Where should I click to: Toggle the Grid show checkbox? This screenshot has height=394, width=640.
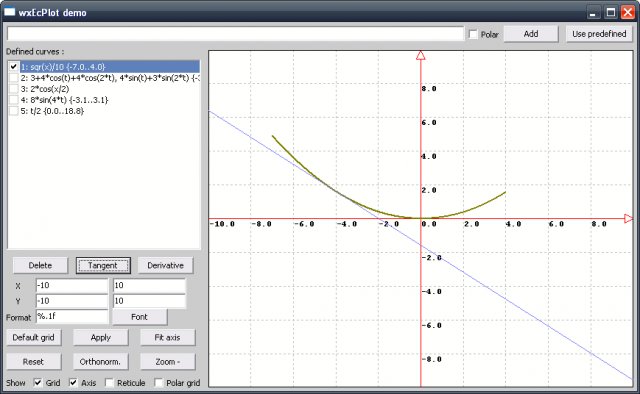pyautogui.click(x=38, y=383)
